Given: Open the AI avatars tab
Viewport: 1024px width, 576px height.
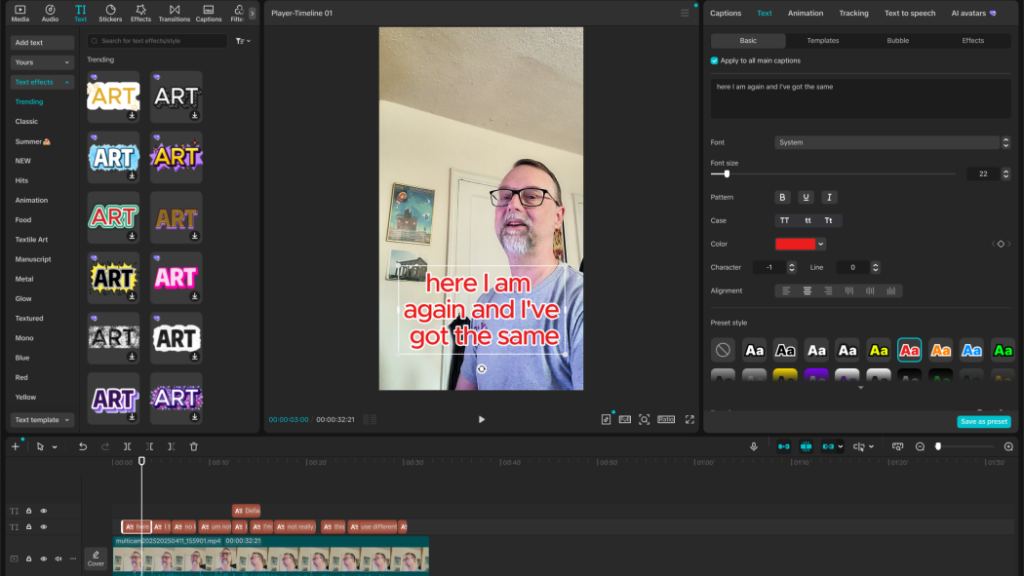Looking at the screenshot, I should 974,13.
